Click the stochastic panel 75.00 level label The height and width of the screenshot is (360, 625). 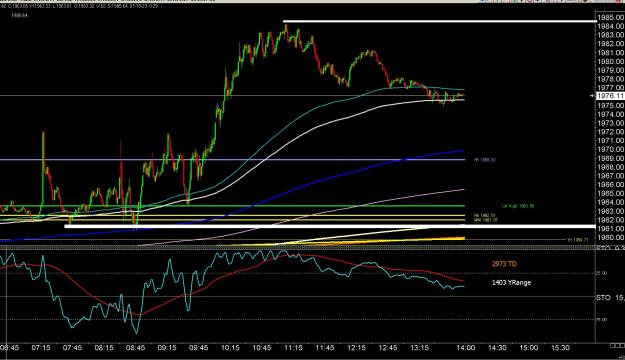coord(602,320)
